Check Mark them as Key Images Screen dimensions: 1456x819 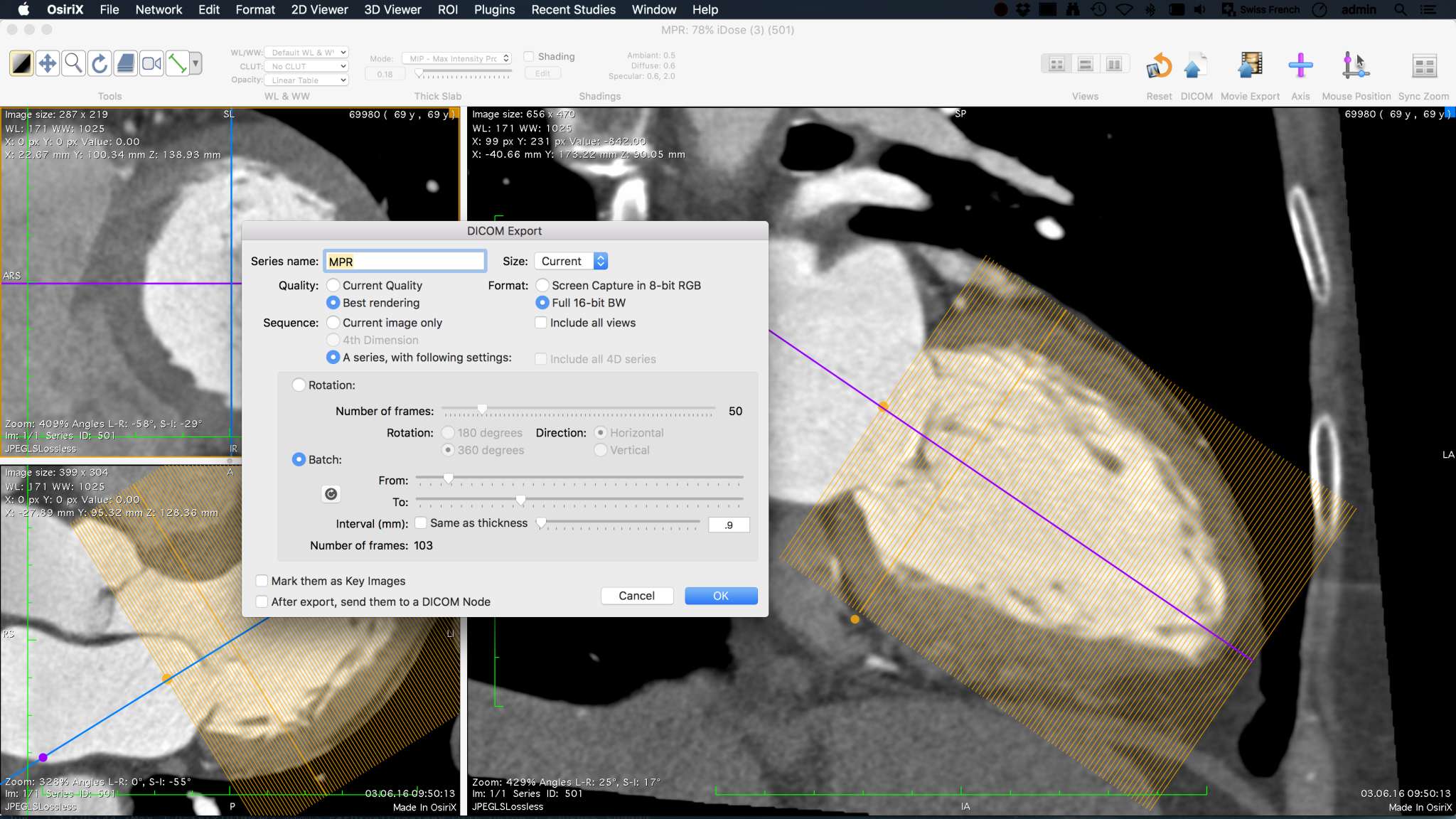click(x=262, y=581)
